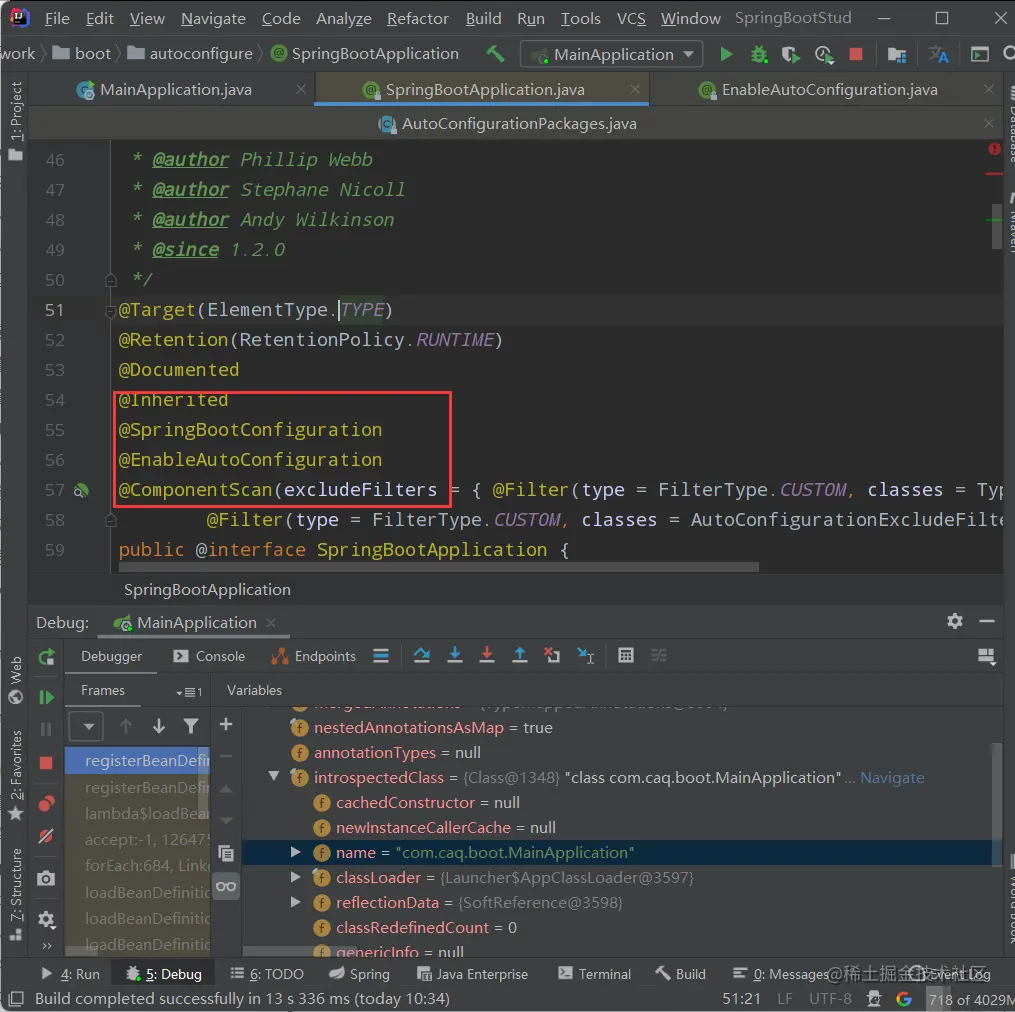1015x1012 pixels.
Task: Open Frames layout options dropdown
Action: coord(188,692)
